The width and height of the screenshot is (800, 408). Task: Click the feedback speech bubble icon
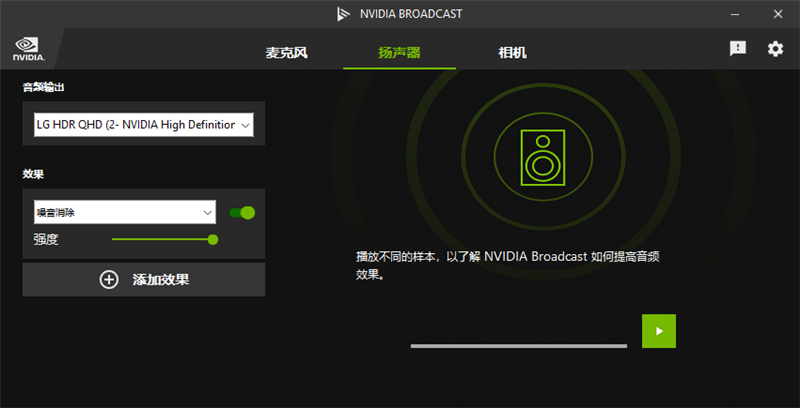pyautogui.click(x=738, y=49)
